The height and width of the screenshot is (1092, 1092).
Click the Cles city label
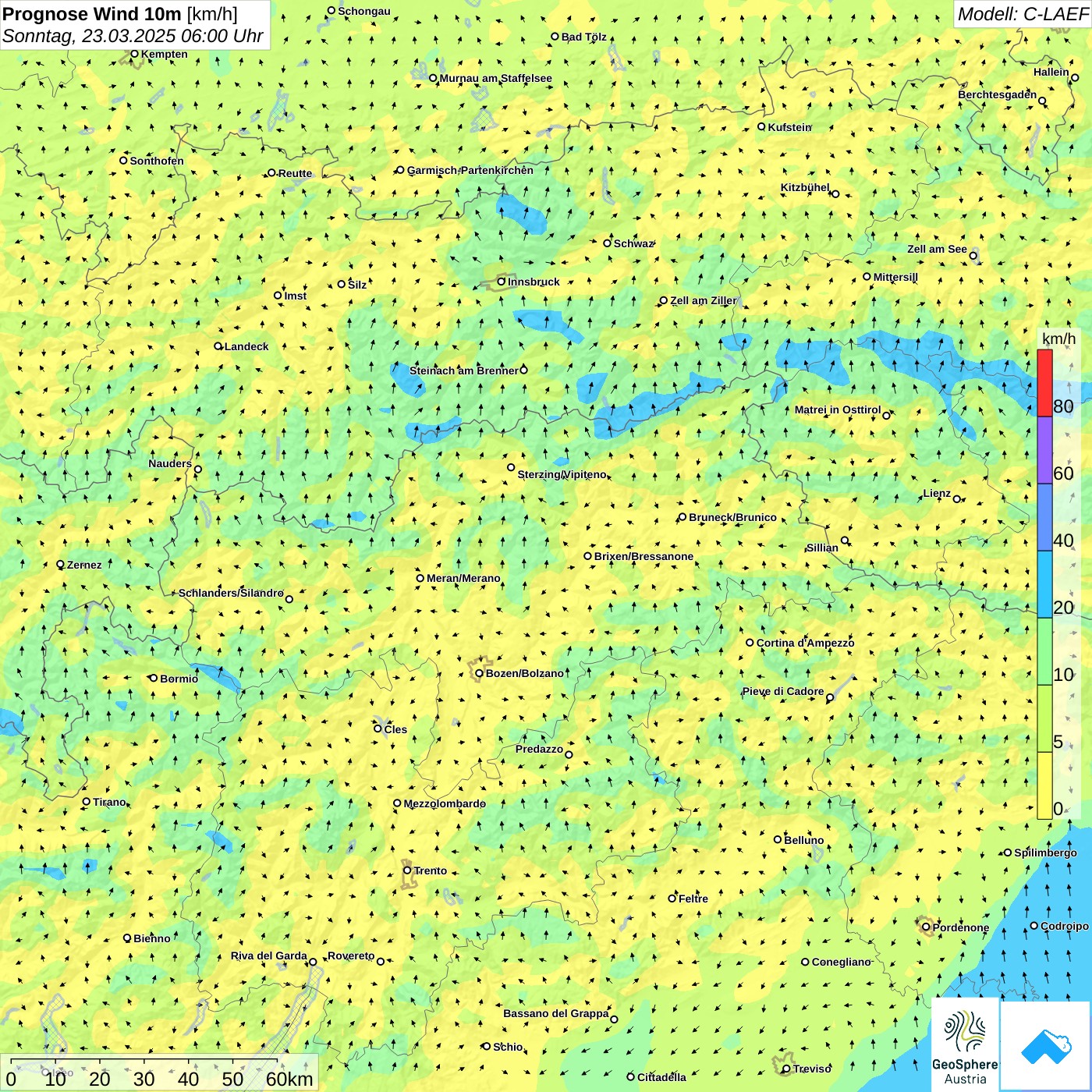click(x=395, y=729)
